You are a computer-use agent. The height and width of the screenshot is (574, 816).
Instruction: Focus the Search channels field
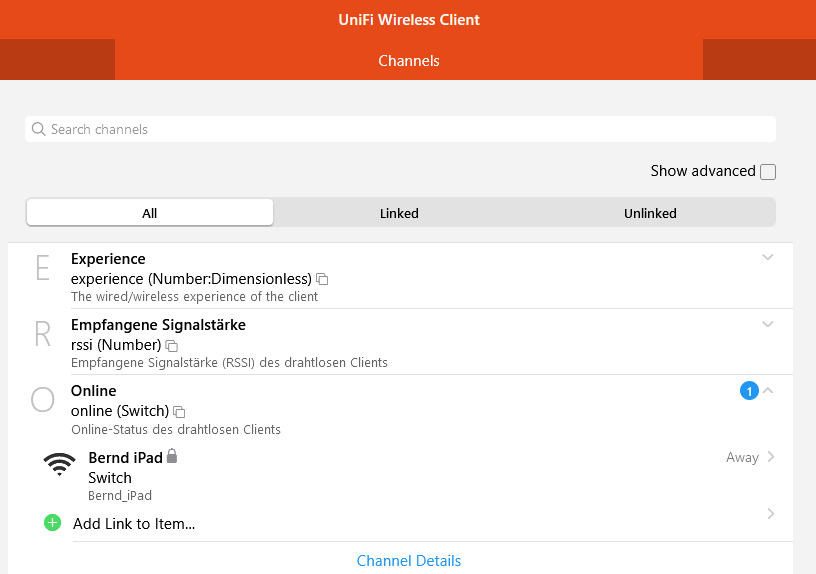point(400,129)
